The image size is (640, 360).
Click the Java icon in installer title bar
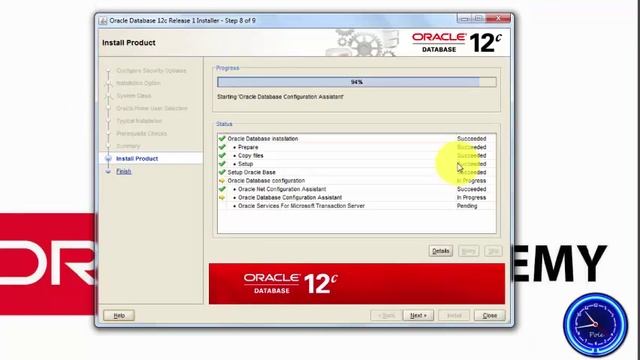[103, 20]
